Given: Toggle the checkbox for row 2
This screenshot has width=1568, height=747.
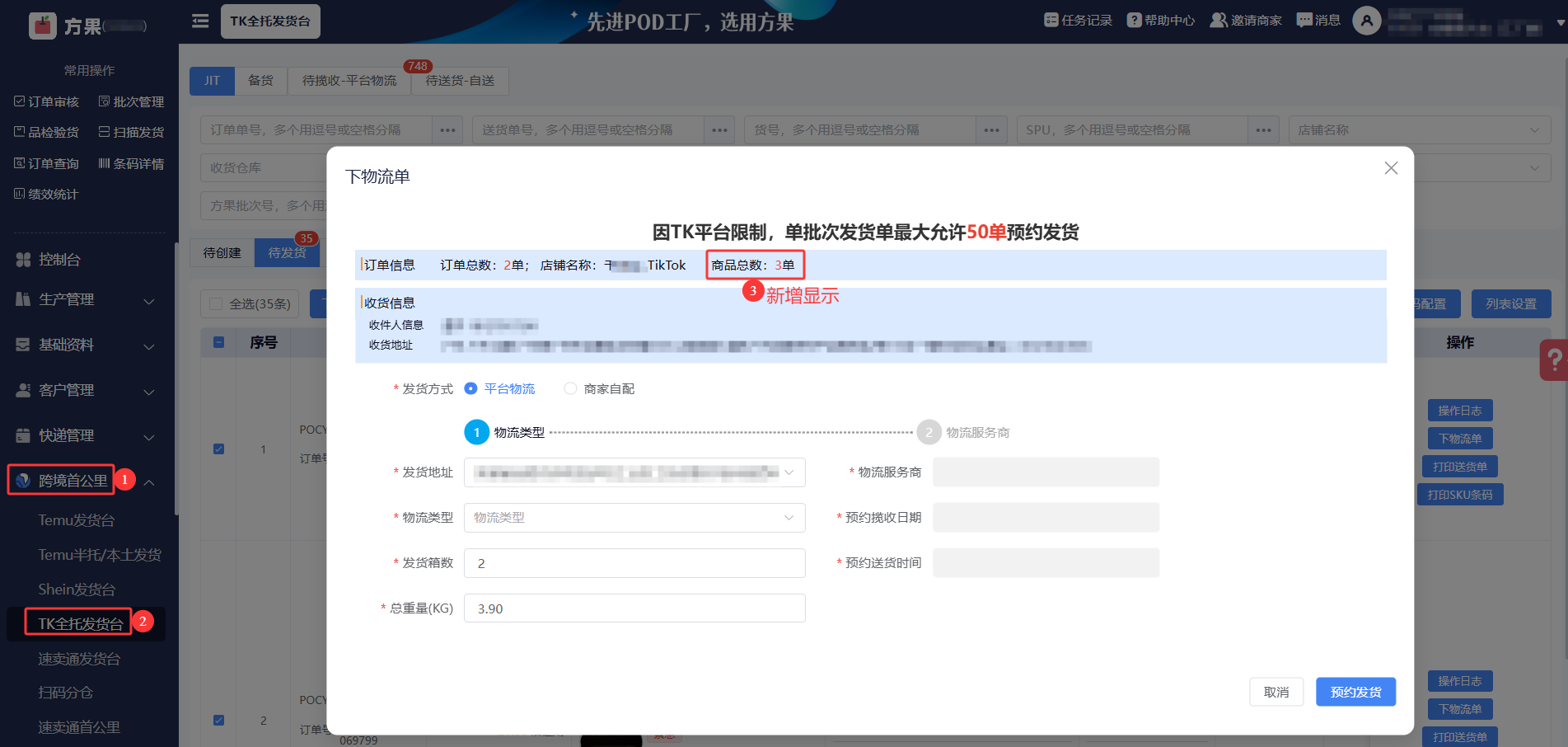Looking at the screenshot, I should click(219, 720).
